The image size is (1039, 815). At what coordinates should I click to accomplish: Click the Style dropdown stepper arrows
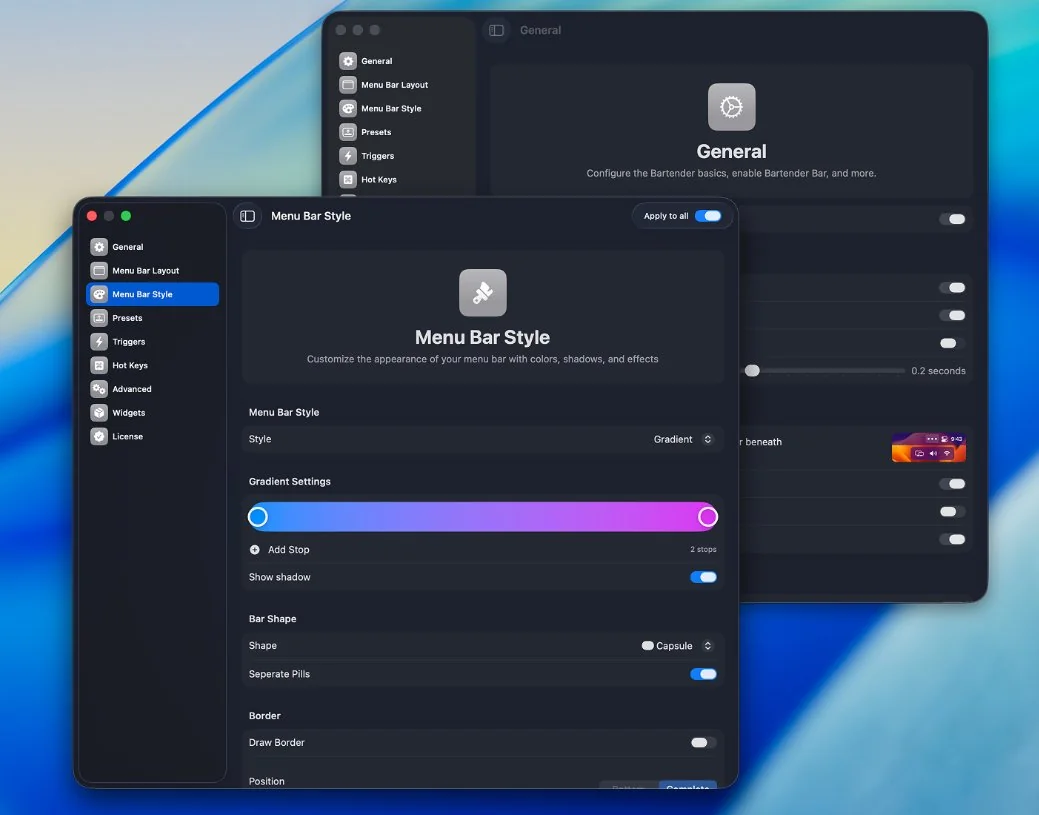click(708, 439)
